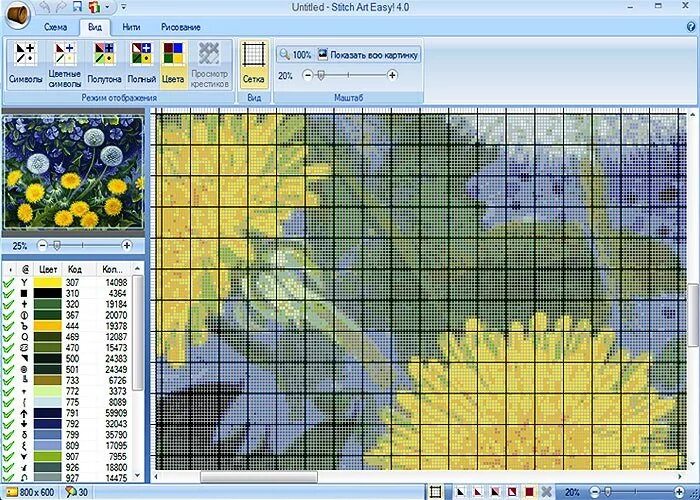The height and width of the screenshot is (500, 700).
Task: Click ribbon zoom minus button
Action: pyautogui.click(x=307, y=75)
